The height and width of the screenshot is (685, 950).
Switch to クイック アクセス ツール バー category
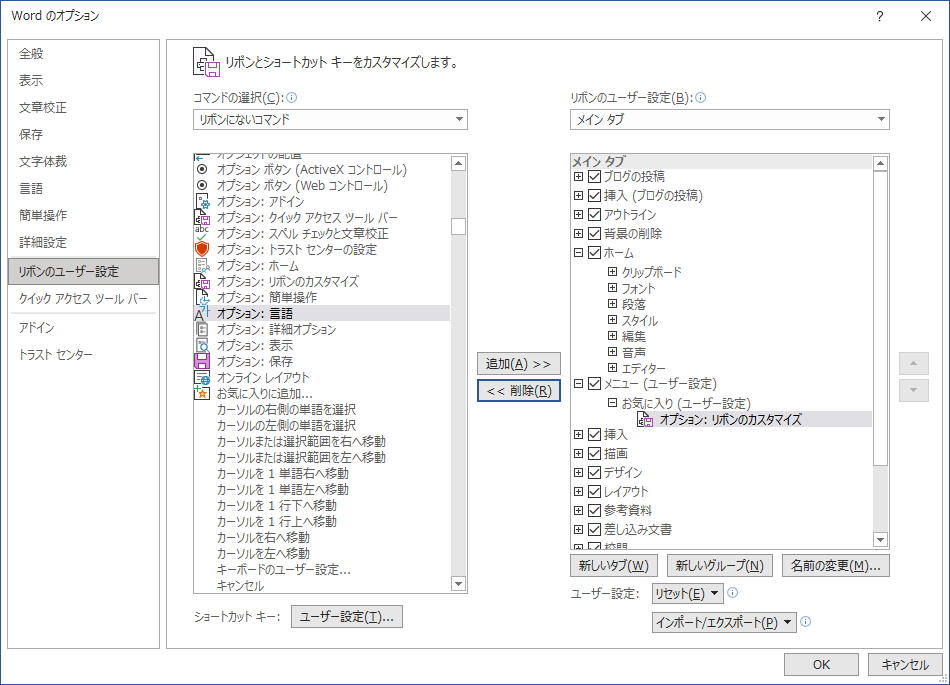83,299
